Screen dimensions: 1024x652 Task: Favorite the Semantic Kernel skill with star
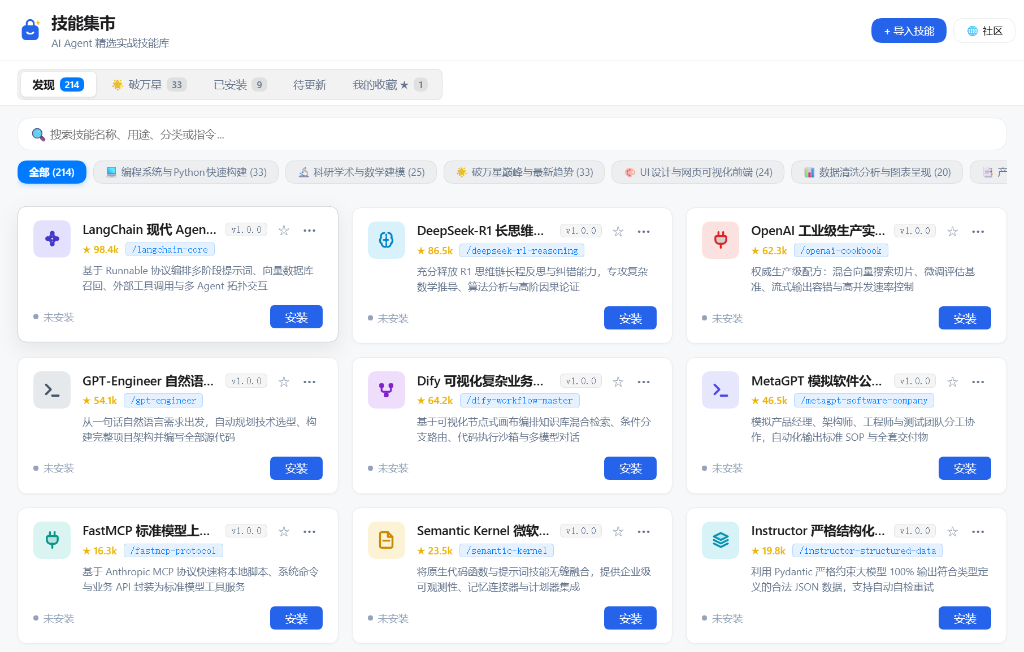618,531
